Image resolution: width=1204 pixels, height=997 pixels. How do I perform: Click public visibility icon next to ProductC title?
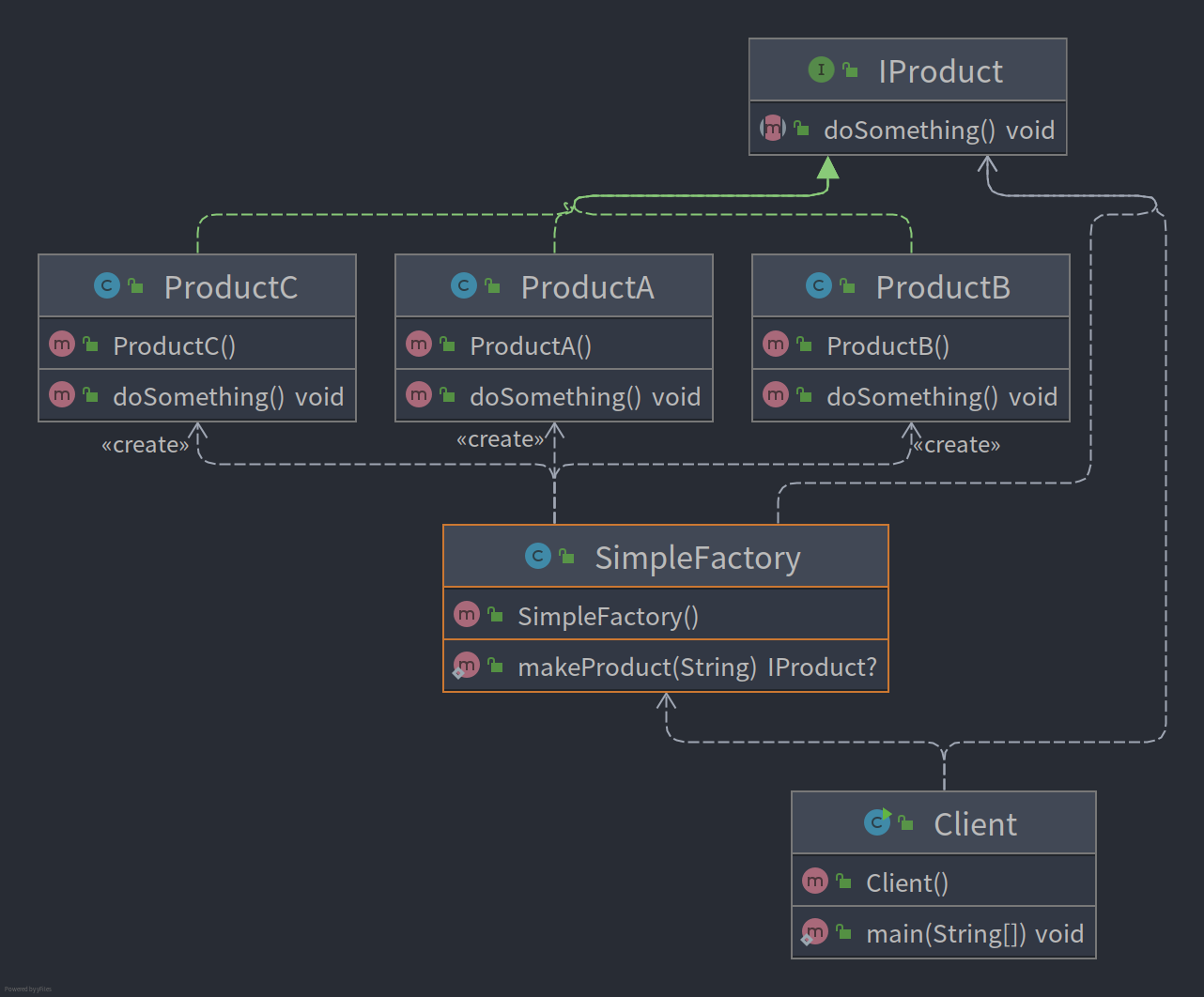click(x=136, y=285)
